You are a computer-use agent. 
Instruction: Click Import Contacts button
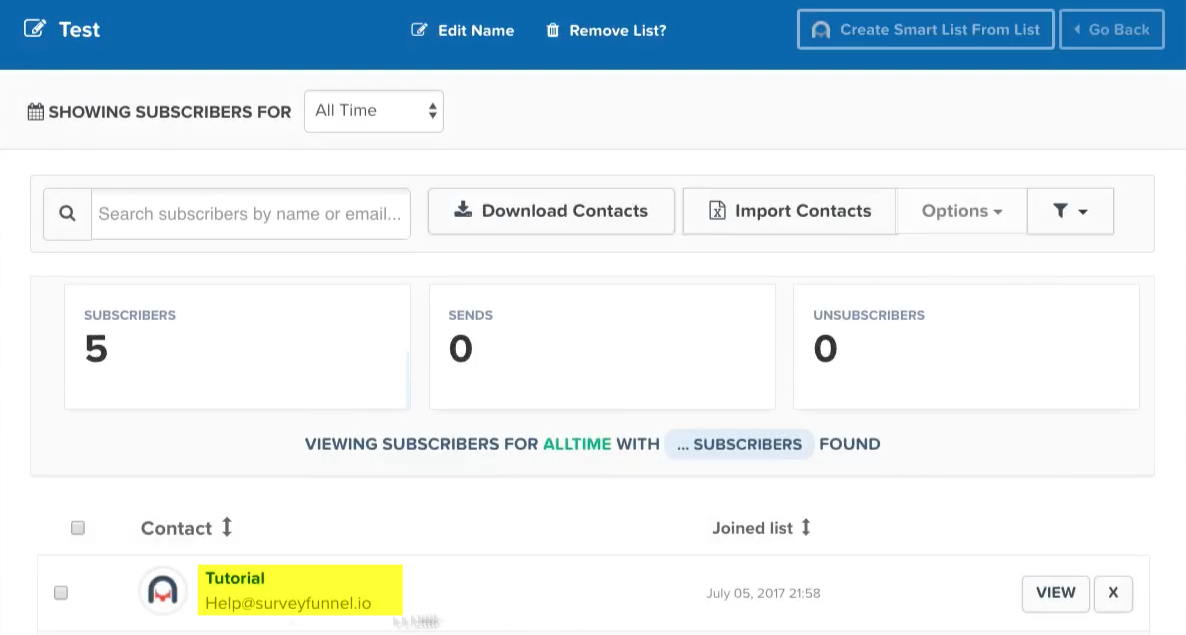click(x=789, y=211)
